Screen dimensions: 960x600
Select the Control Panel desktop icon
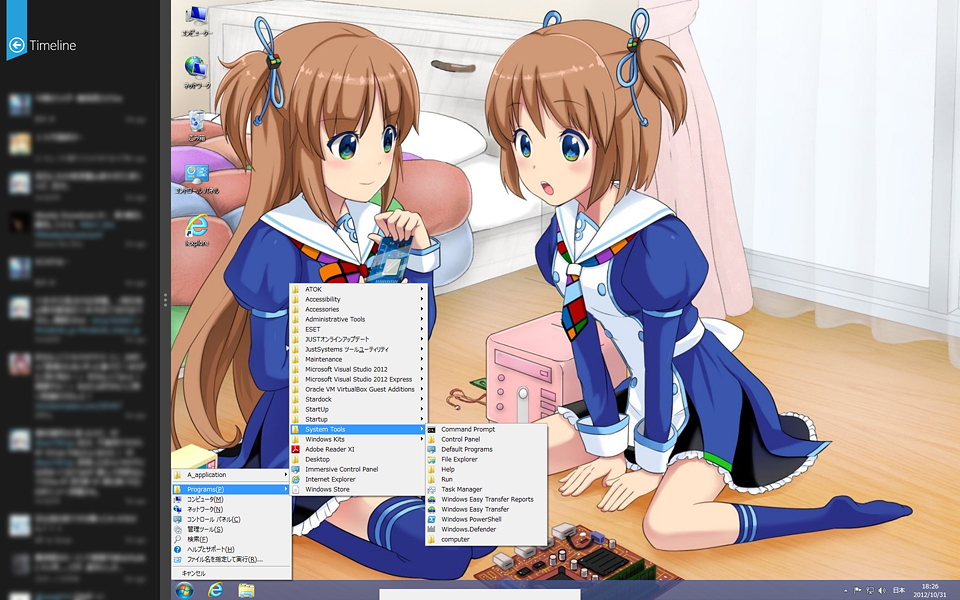click(197, 179)
